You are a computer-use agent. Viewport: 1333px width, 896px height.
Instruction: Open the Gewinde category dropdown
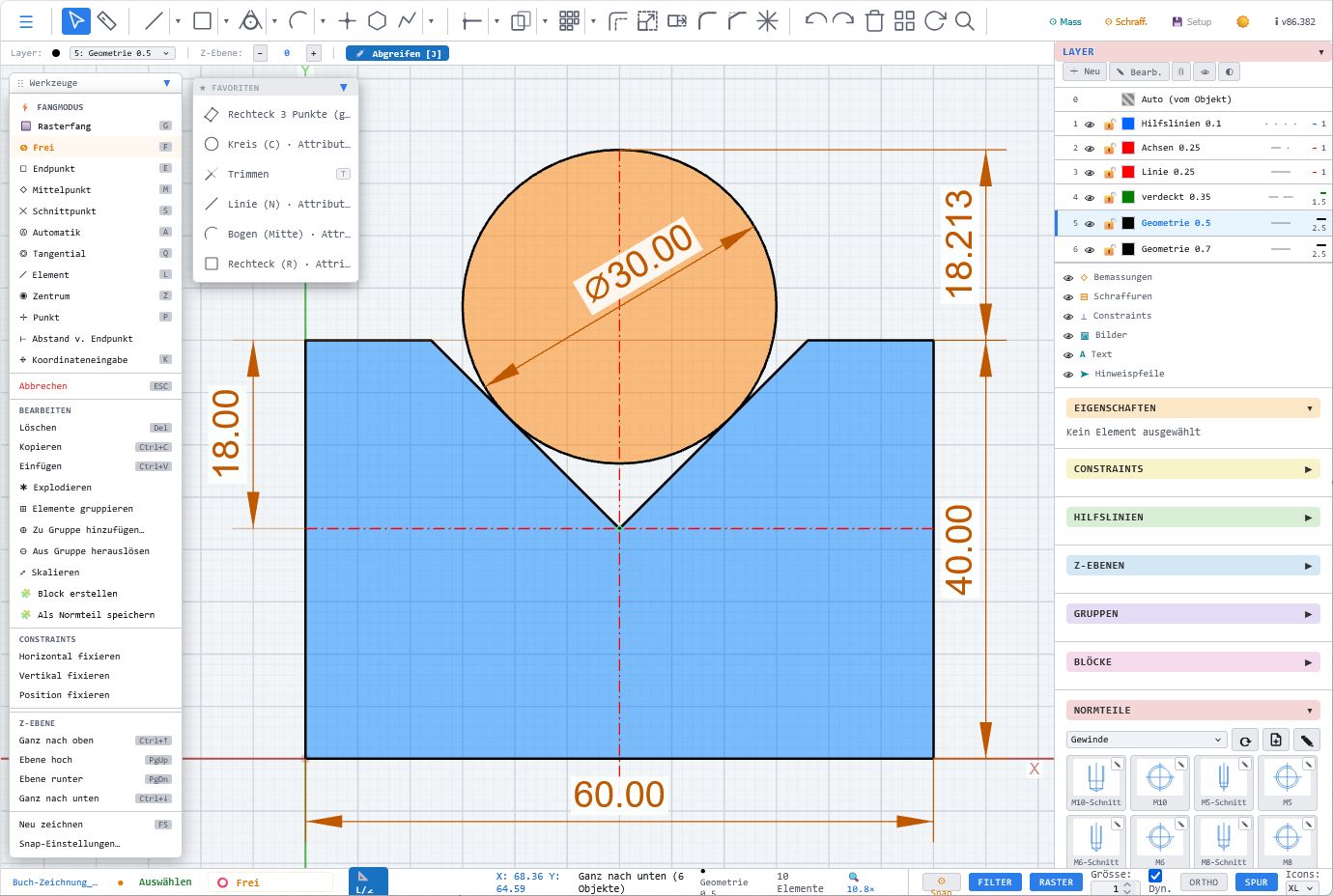click(1146, 740)
